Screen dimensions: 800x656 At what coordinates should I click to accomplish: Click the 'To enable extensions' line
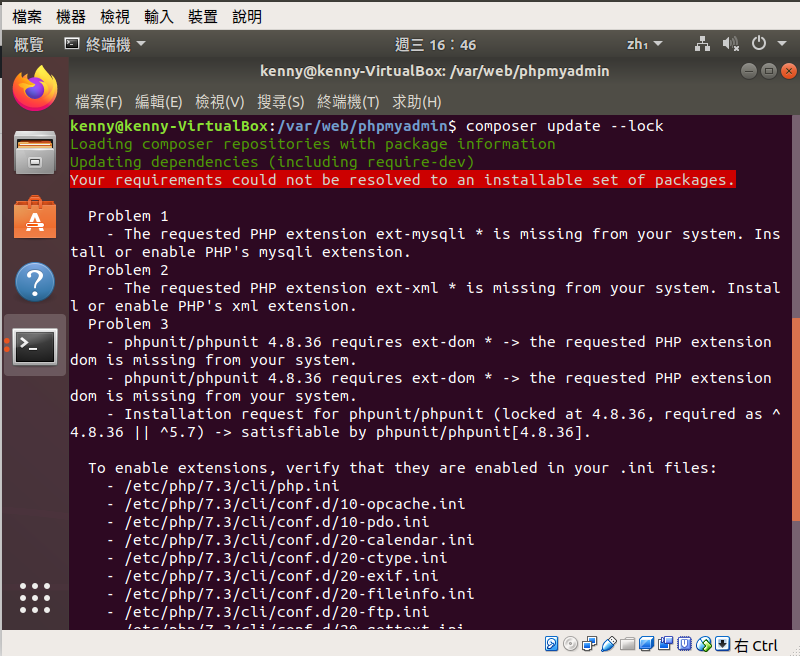tap(403, 468)
